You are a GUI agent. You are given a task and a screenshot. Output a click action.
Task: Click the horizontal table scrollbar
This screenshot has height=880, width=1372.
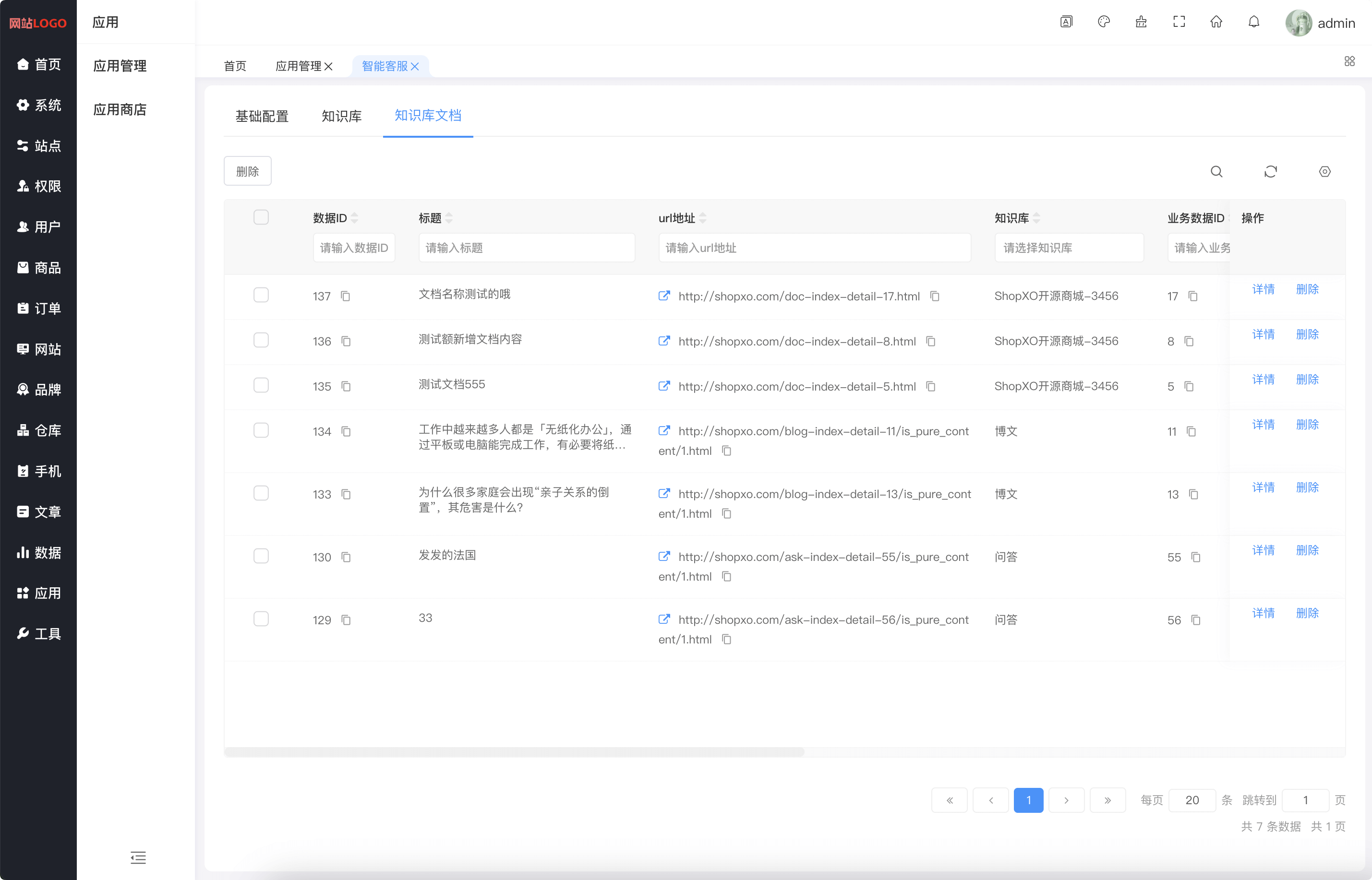tap(515, 751)
